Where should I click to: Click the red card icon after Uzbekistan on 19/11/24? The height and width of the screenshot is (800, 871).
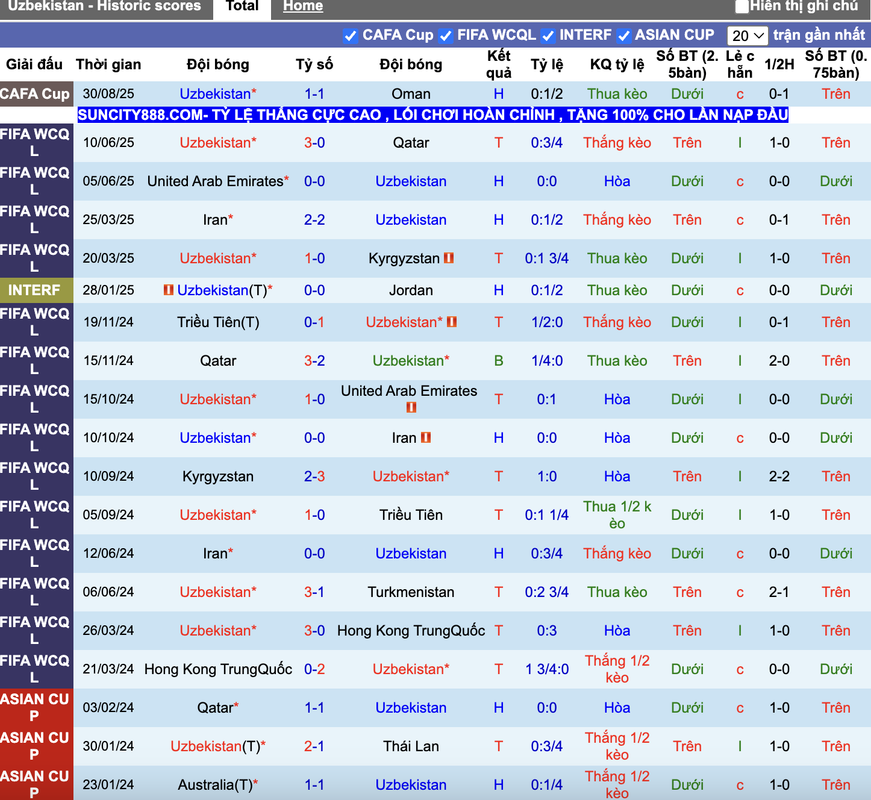pos(452,322)
